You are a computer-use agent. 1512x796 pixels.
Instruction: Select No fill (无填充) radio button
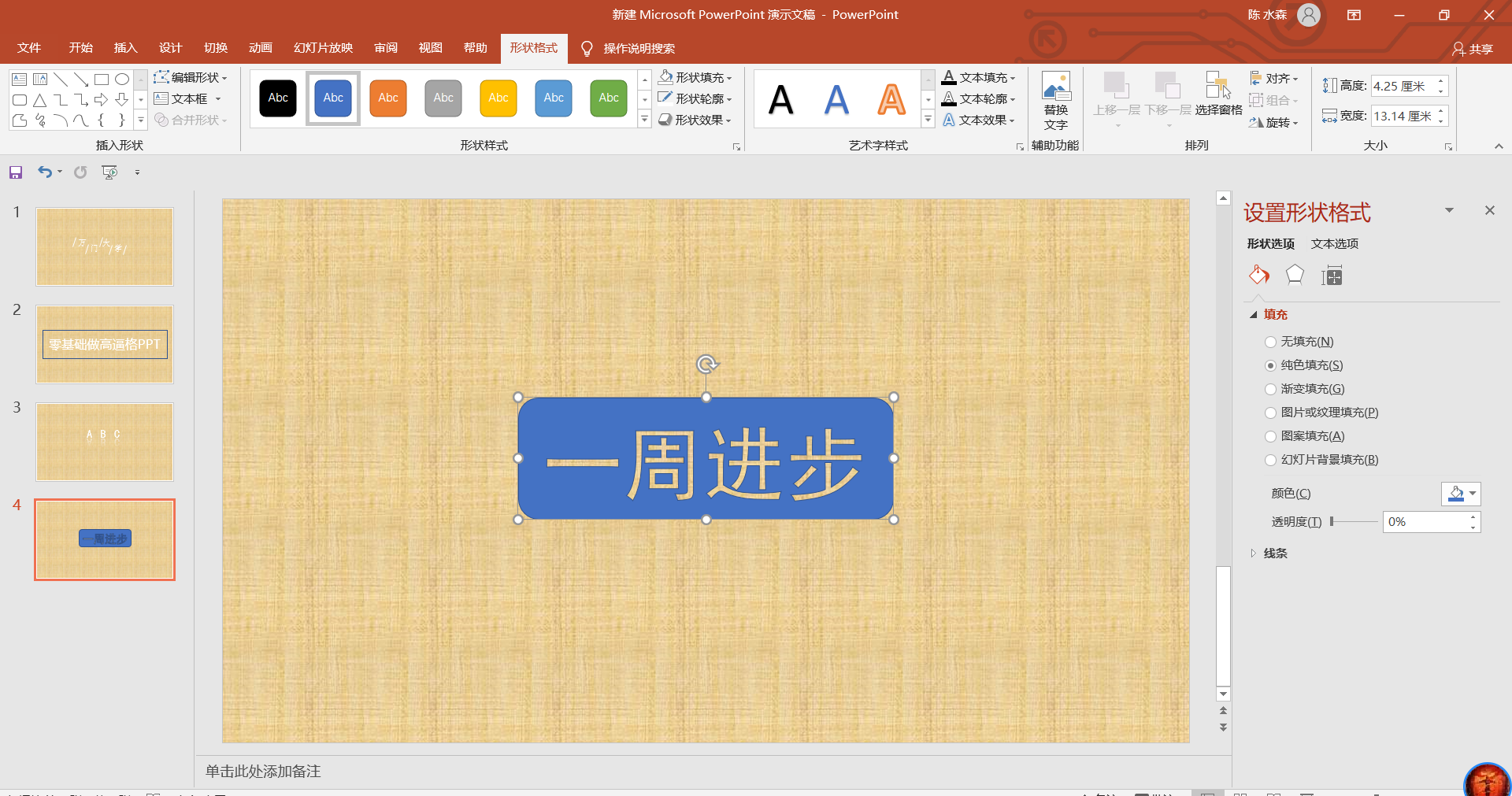pyautogui.click(x=1270, y=342)
